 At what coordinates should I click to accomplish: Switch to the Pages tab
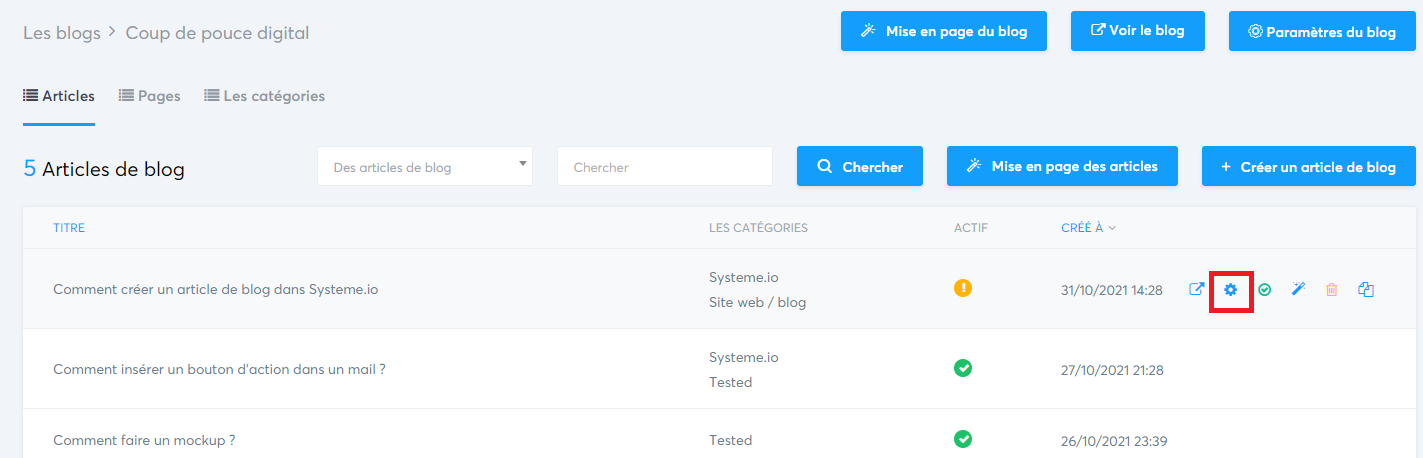click(x=150, y=96)
